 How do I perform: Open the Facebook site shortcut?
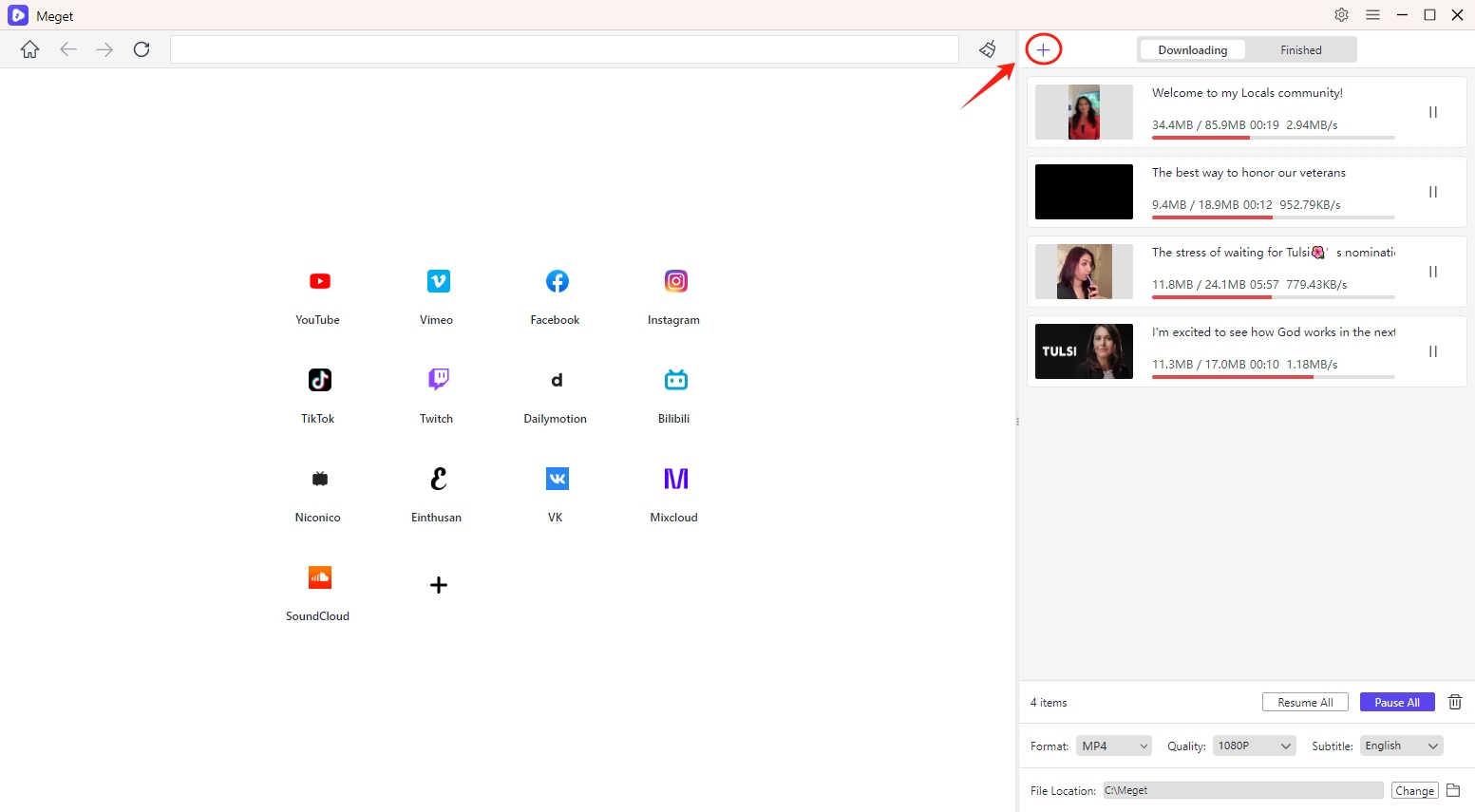pos(557,282)
